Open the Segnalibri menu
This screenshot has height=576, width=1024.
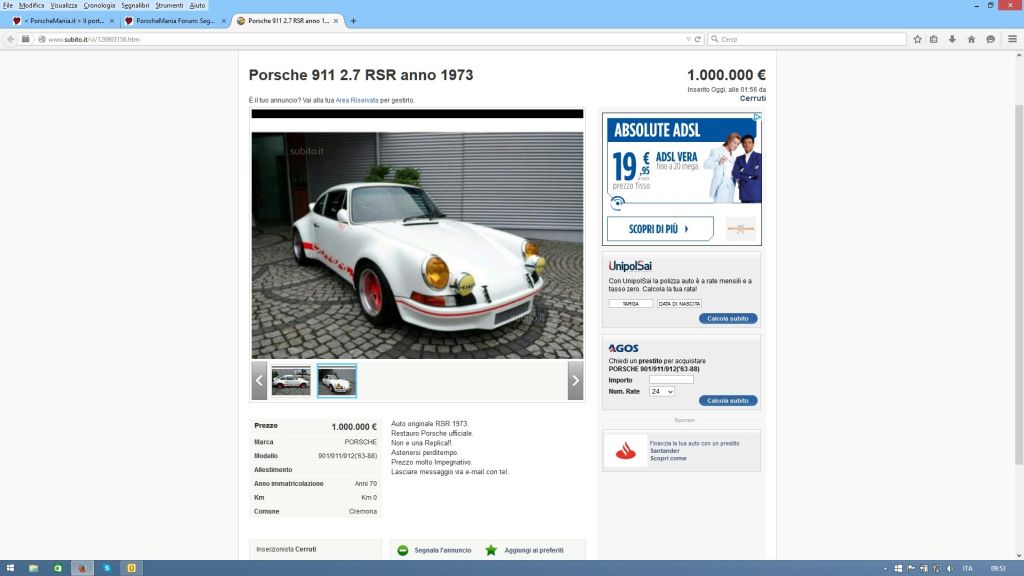click(135, 5)
